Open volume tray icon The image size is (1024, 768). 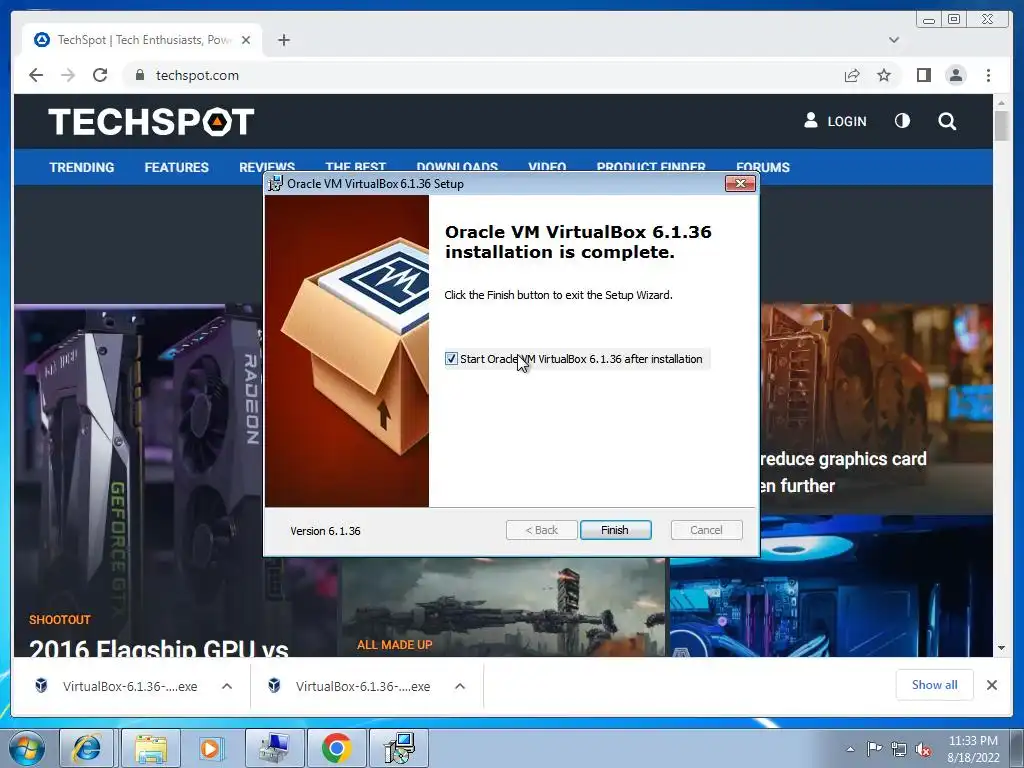pyautogui.click(x=923, y=749)
